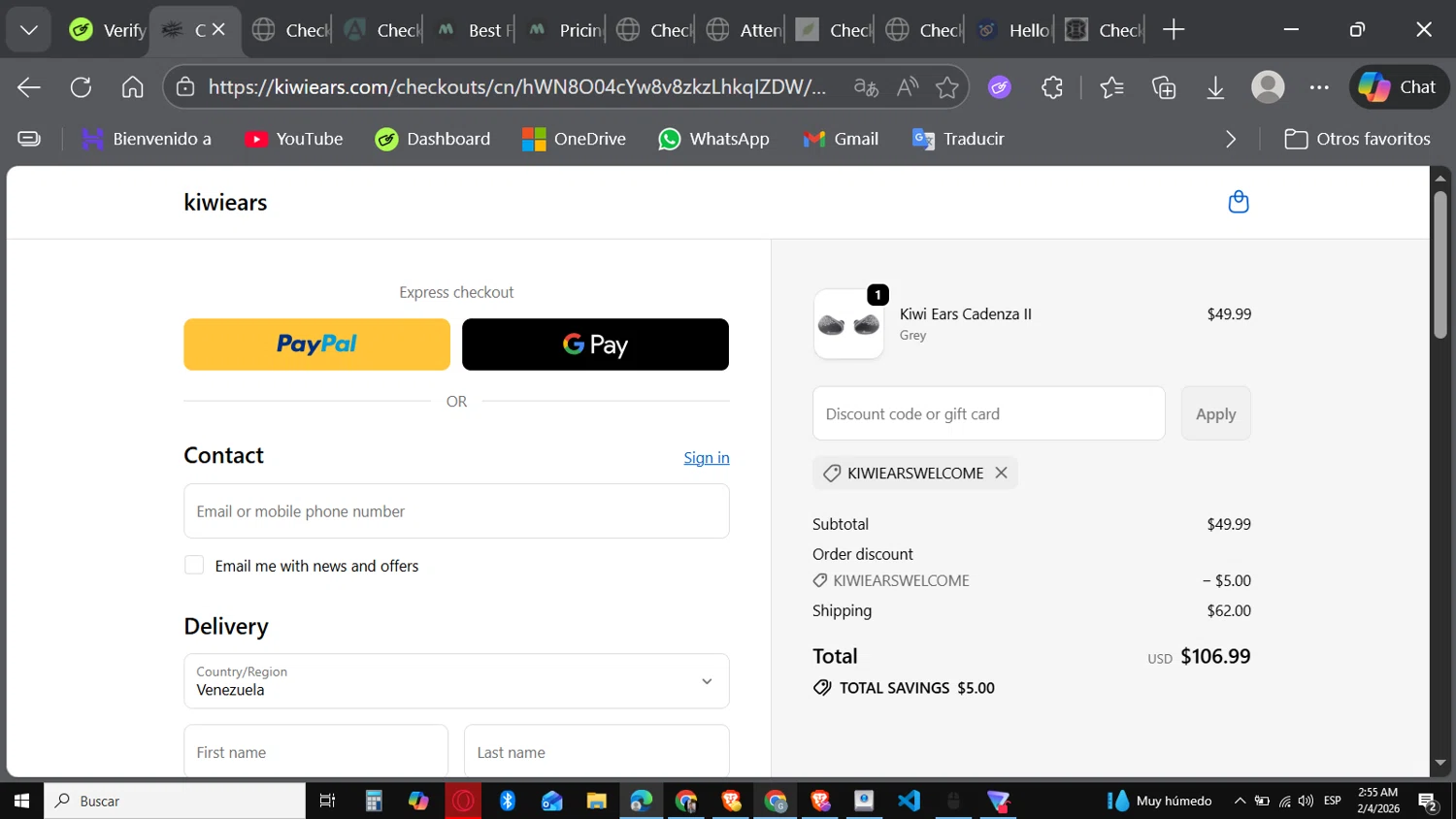The image size is (1456, 819).
Task: Click the scrollbar down arrow
Action: [1440, 764]
